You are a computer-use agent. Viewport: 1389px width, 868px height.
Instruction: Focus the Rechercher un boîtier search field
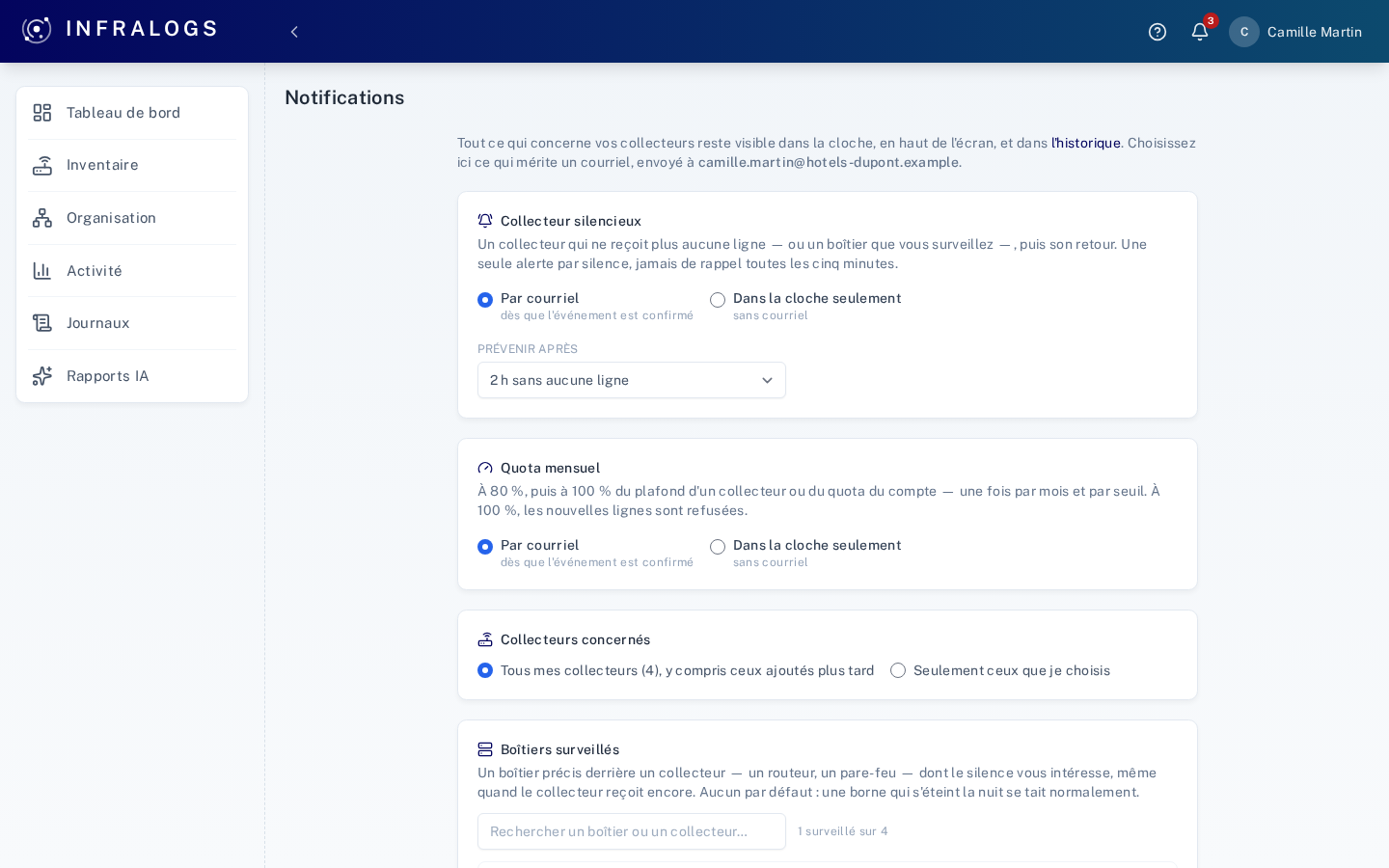click(x=632, y=831)
